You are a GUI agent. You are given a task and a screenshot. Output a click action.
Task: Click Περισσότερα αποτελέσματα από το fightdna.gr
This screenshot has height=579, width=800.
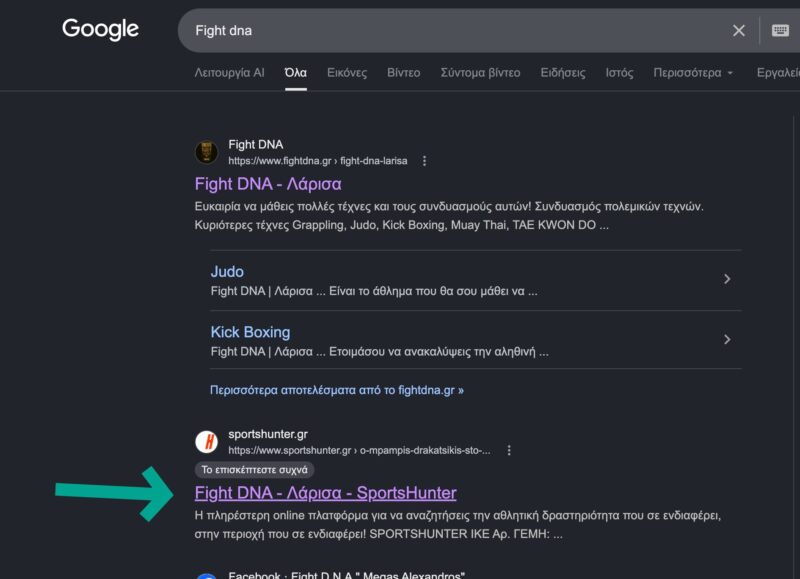point(337,390)
